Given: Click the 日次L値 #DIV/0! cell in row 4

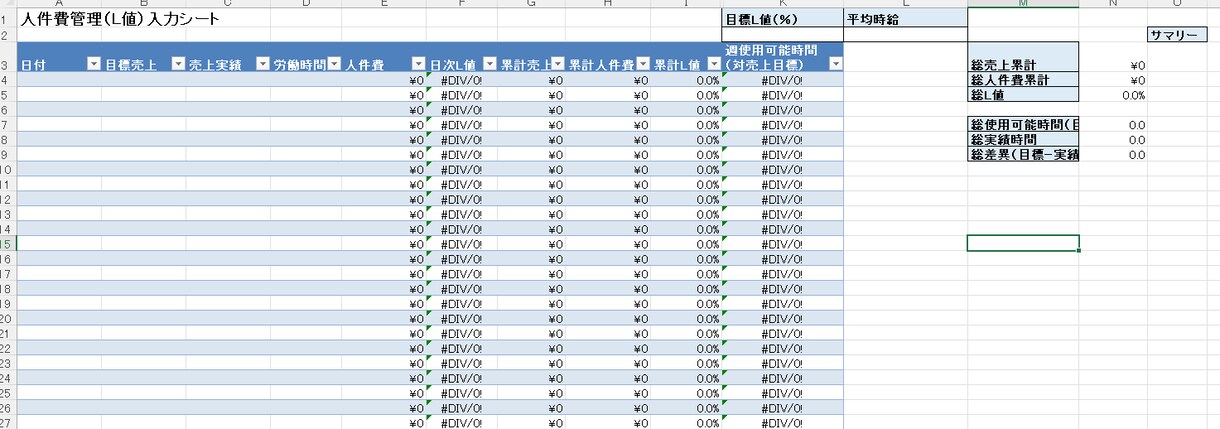Looking at the screenshot, I should coord(461,80).
